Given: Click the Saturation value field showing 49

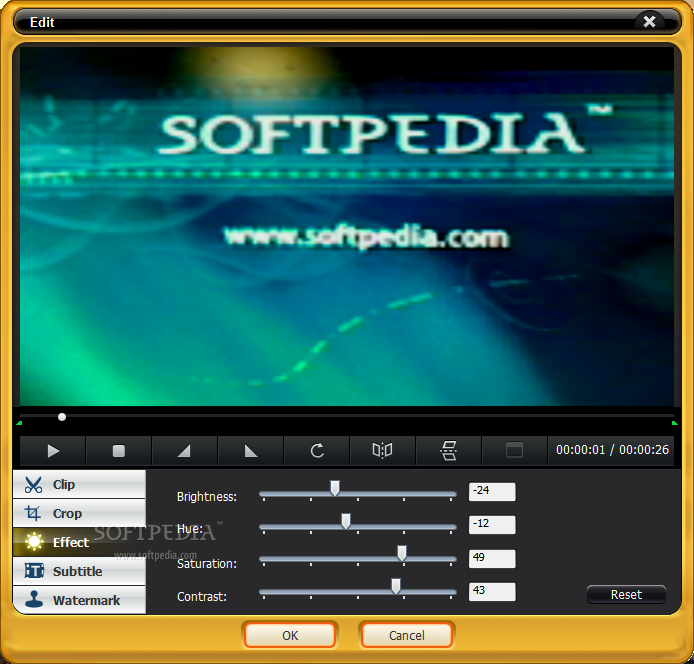Looking at the screenshot, I should [x=492, y=559].
